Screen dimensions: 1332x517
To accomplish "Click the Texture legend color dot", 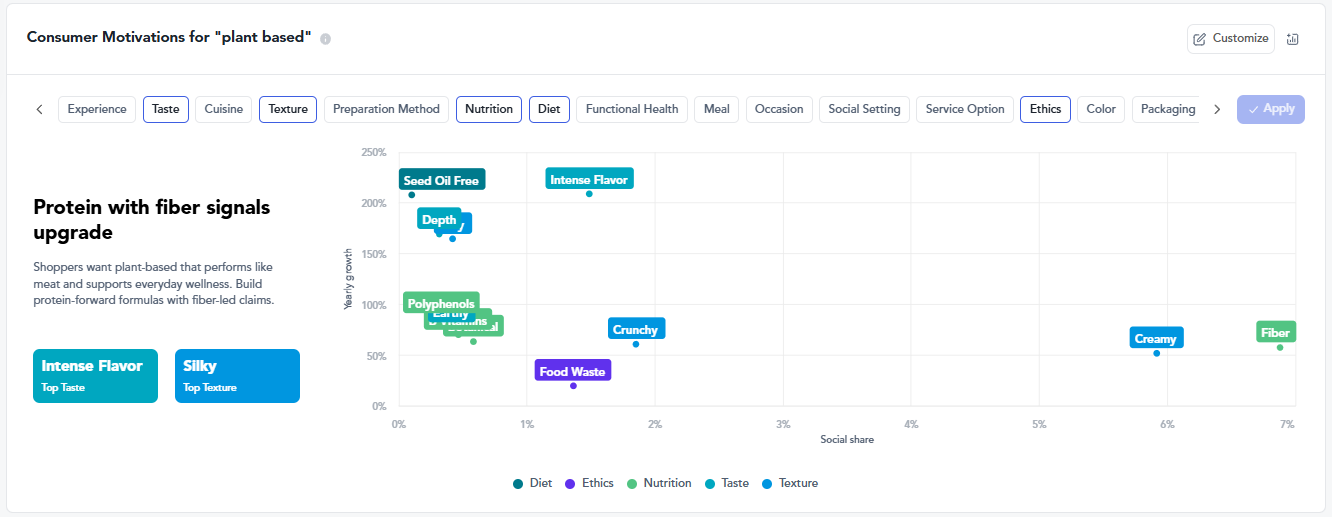I will pos(767,484).
